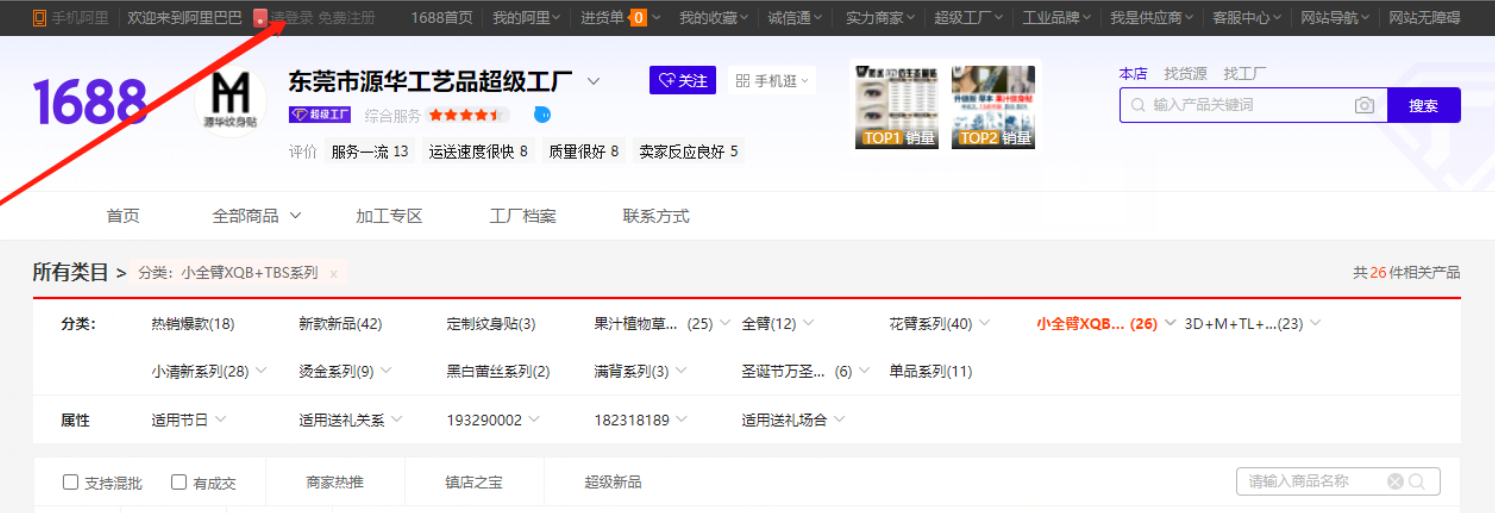This screenshot has height=513, width=1495.
Task: Click the camera image search icon
Action: (x=1364, y=105)
